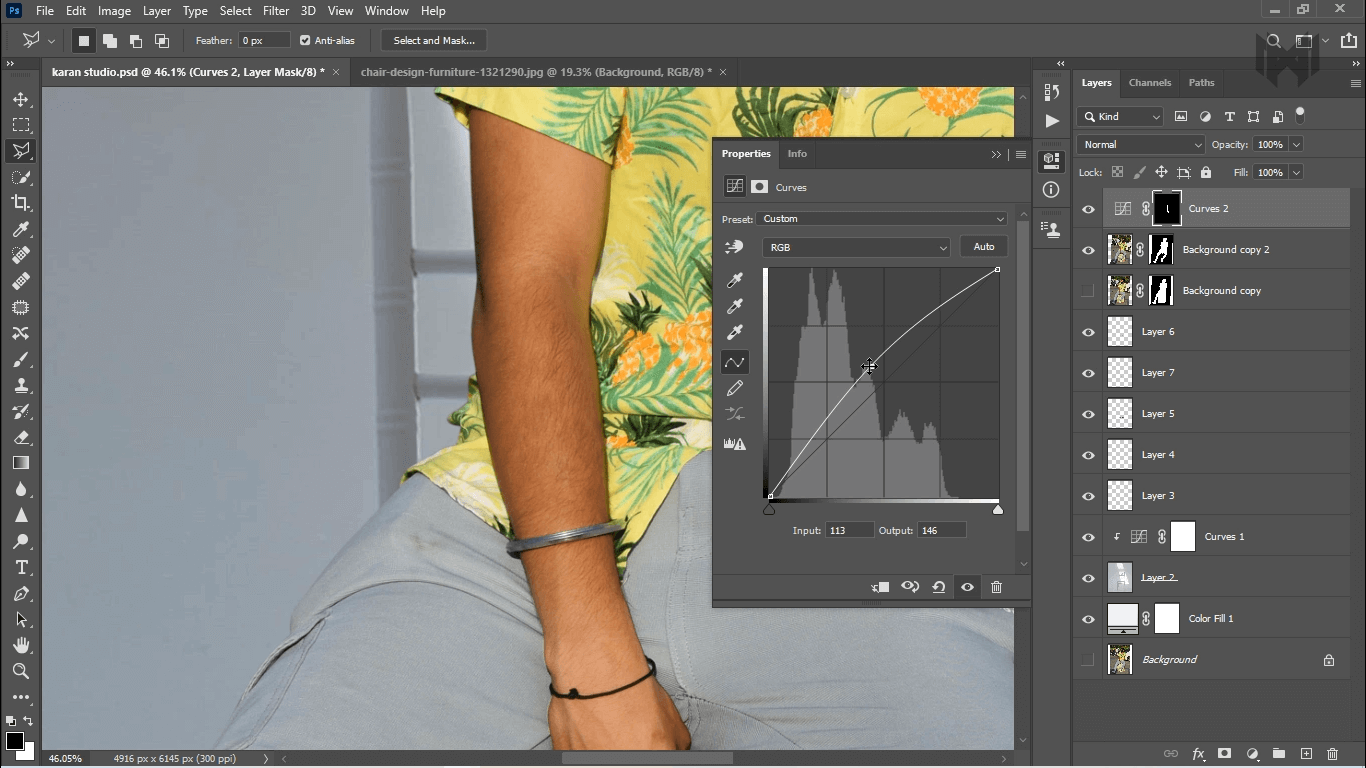Open the Image menu
Image resolution: width=1366 pixels, height=768 pixels.
tap(114, 11)
